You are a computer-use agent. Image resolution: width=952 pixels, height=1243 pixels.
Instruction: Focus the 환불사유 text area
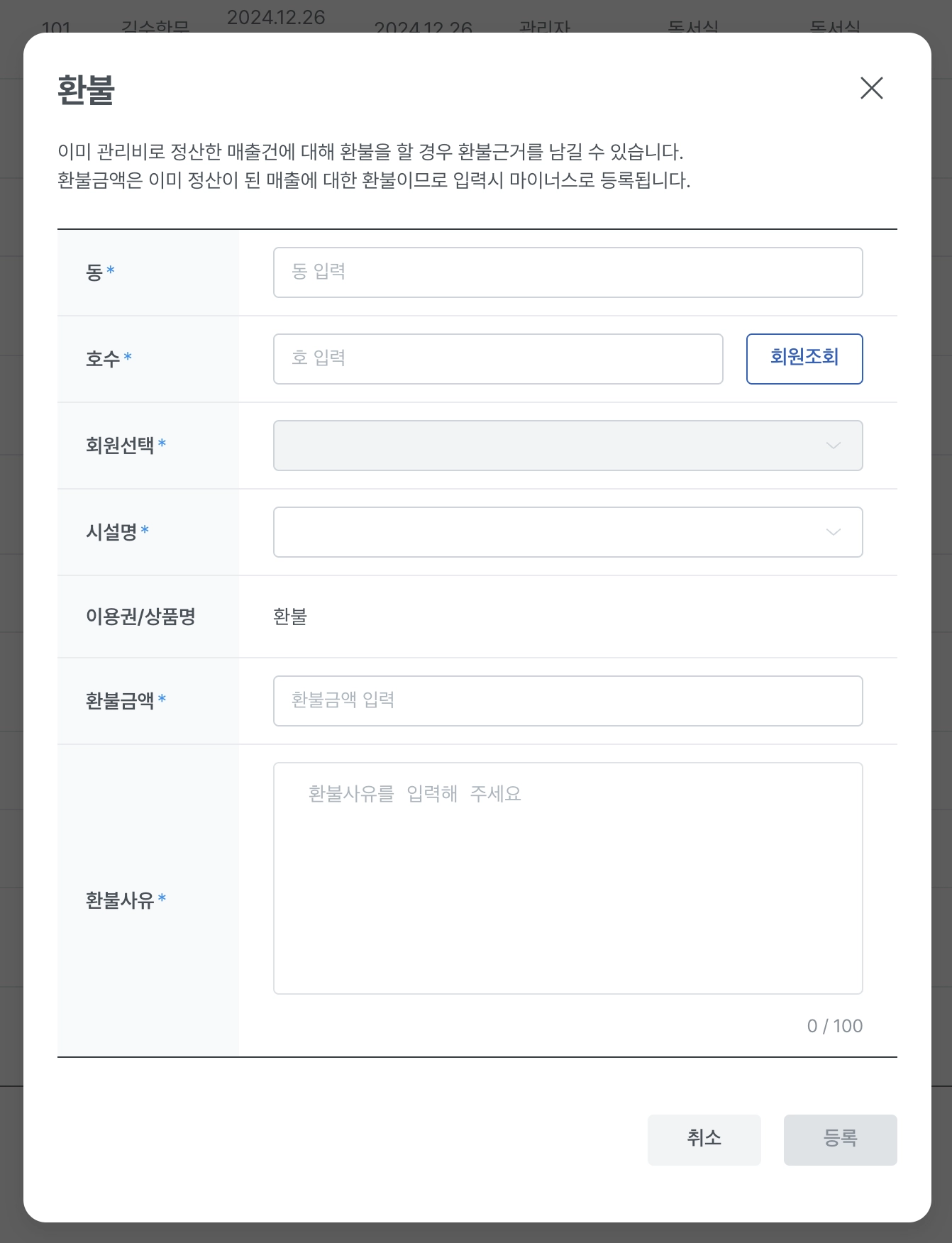568,878
